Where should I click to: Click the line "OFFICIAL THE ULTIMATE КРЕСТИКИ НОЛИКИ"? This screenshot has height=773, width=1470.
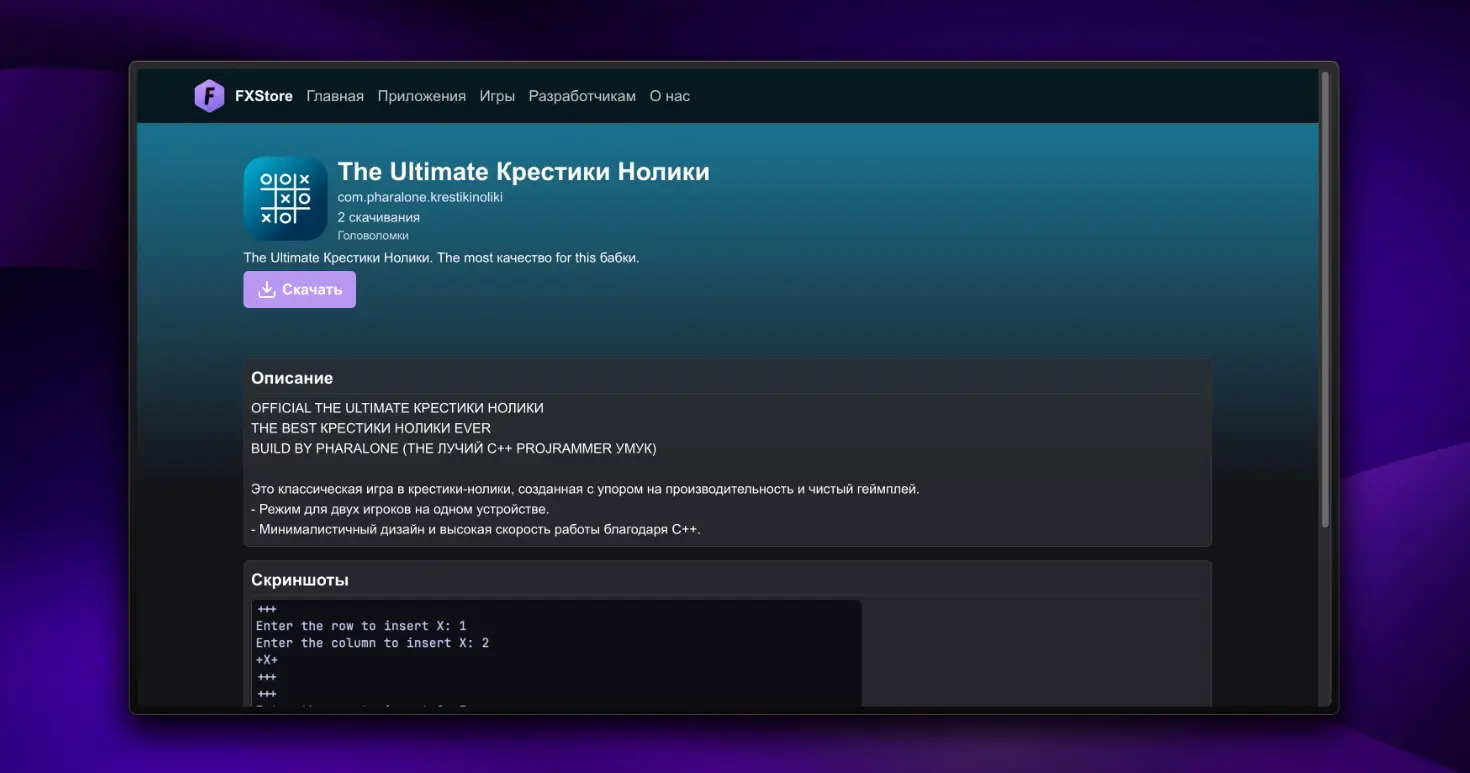pyautogui.click(x=397, y=408)
